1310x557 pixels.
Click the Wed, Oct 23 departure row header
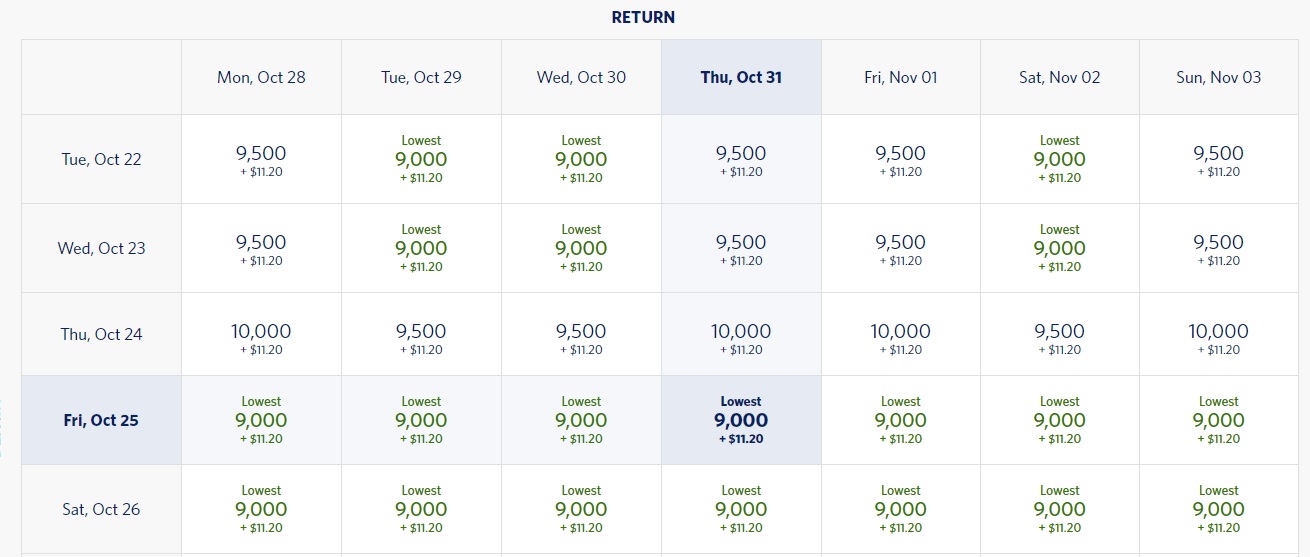point(101,248)
